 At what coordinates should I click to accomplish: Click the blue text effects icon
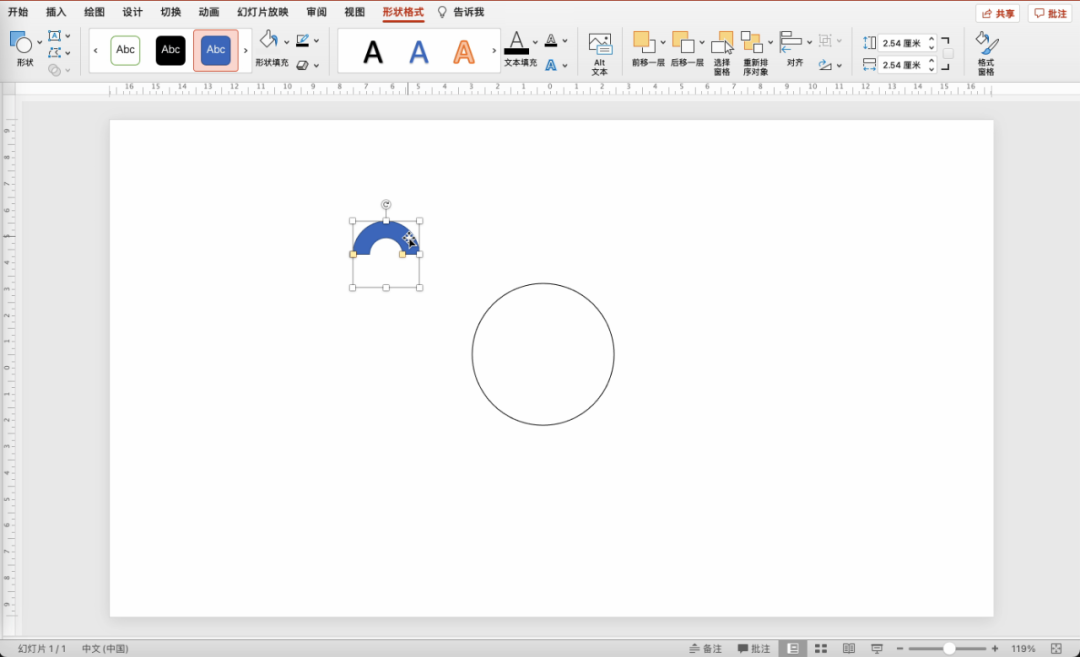(551, 65)
